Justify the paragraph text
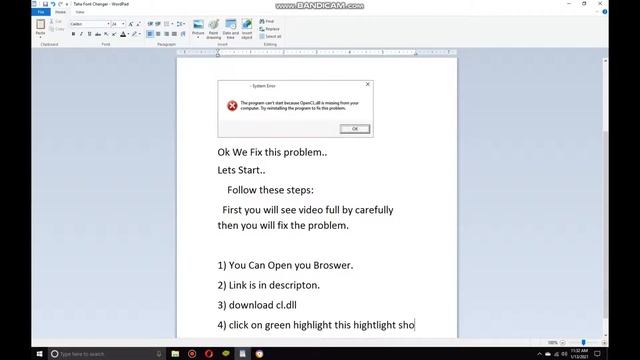The width and height of the screenshot is (640, 360). point(174,34)
